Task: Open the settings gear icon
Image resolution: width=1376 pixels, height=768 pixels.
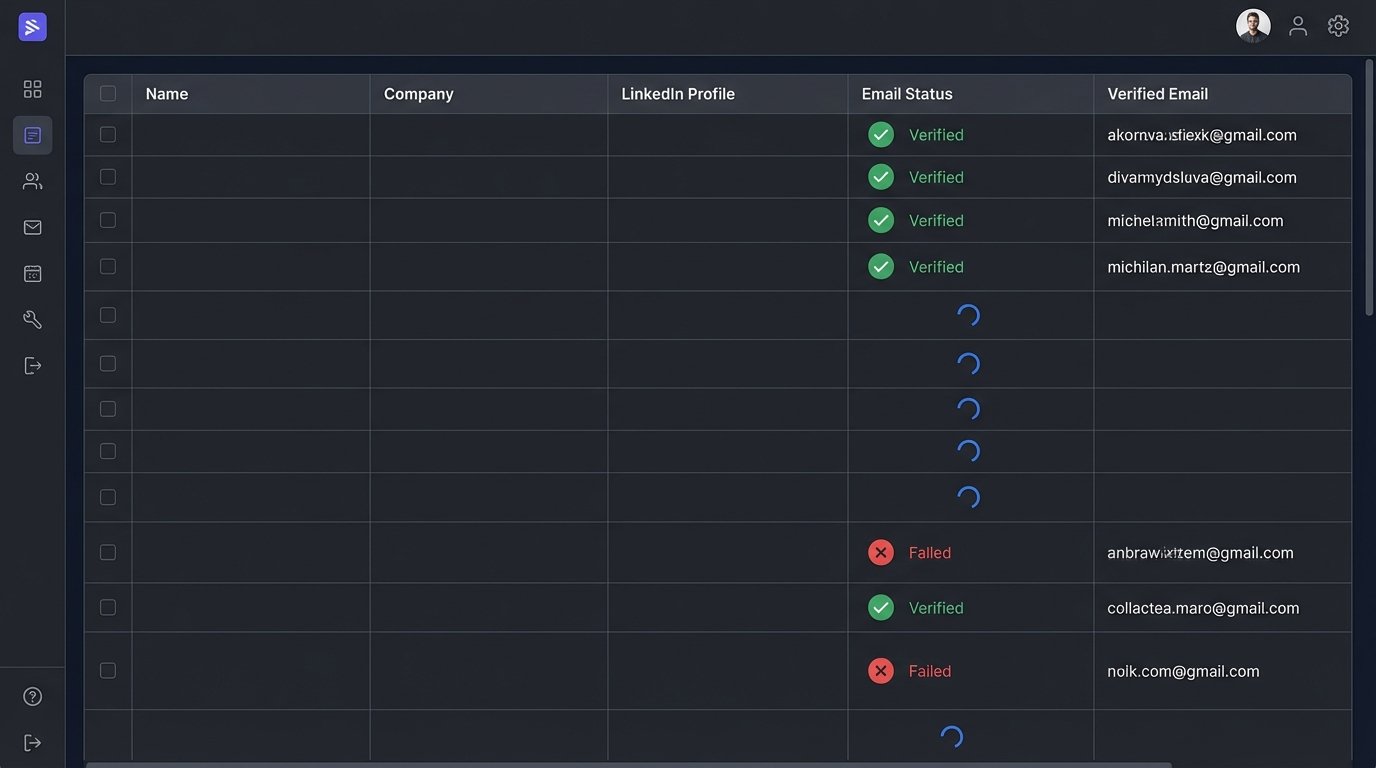Action: pyautogui.click(x=1338, y=26)
